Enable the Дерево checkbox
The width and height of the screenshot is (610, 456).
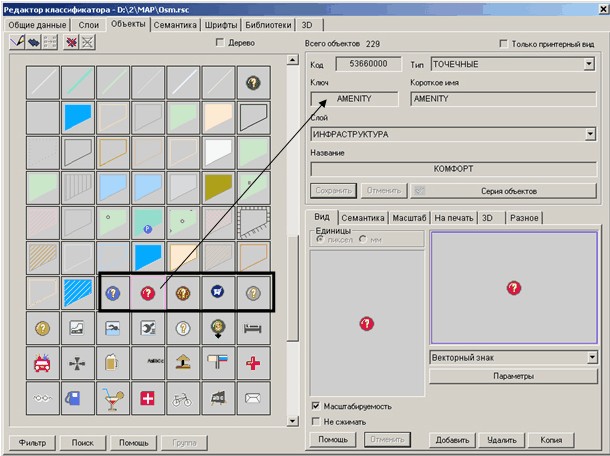pos(221,43)
